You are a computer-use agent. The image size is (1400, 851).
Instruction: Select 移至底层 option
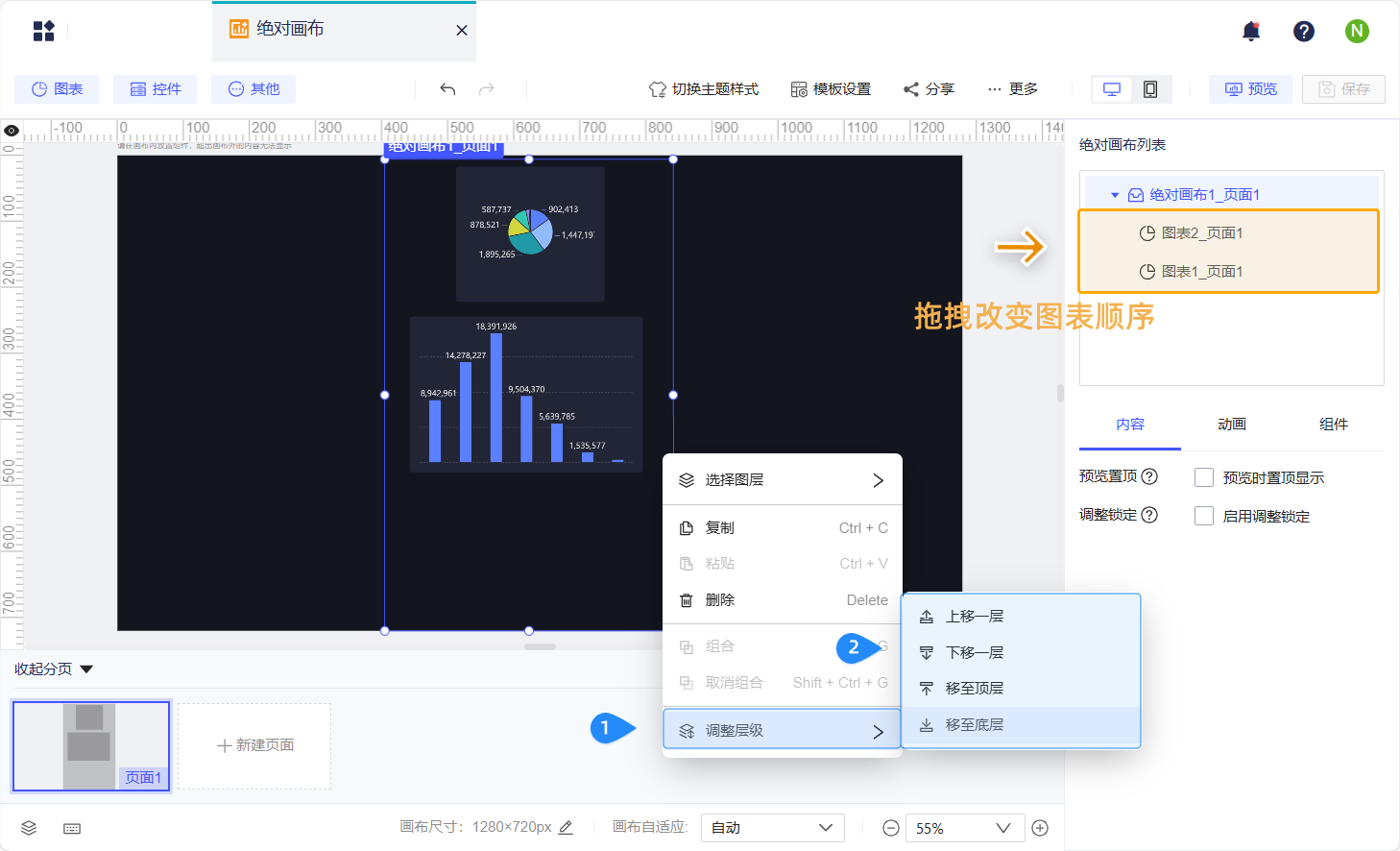1021,725
